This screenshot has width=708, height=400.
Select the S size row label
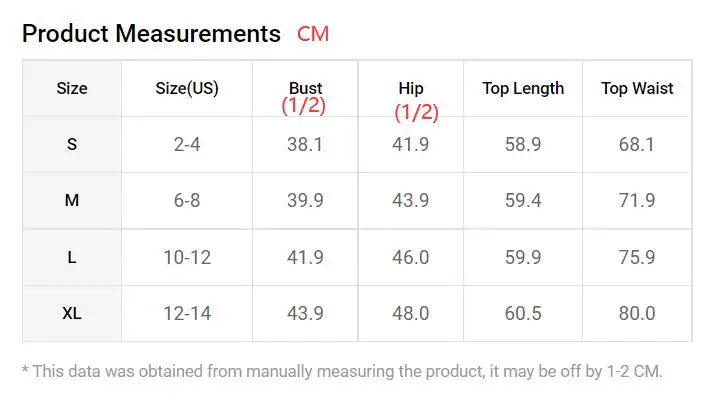[72, 144]
